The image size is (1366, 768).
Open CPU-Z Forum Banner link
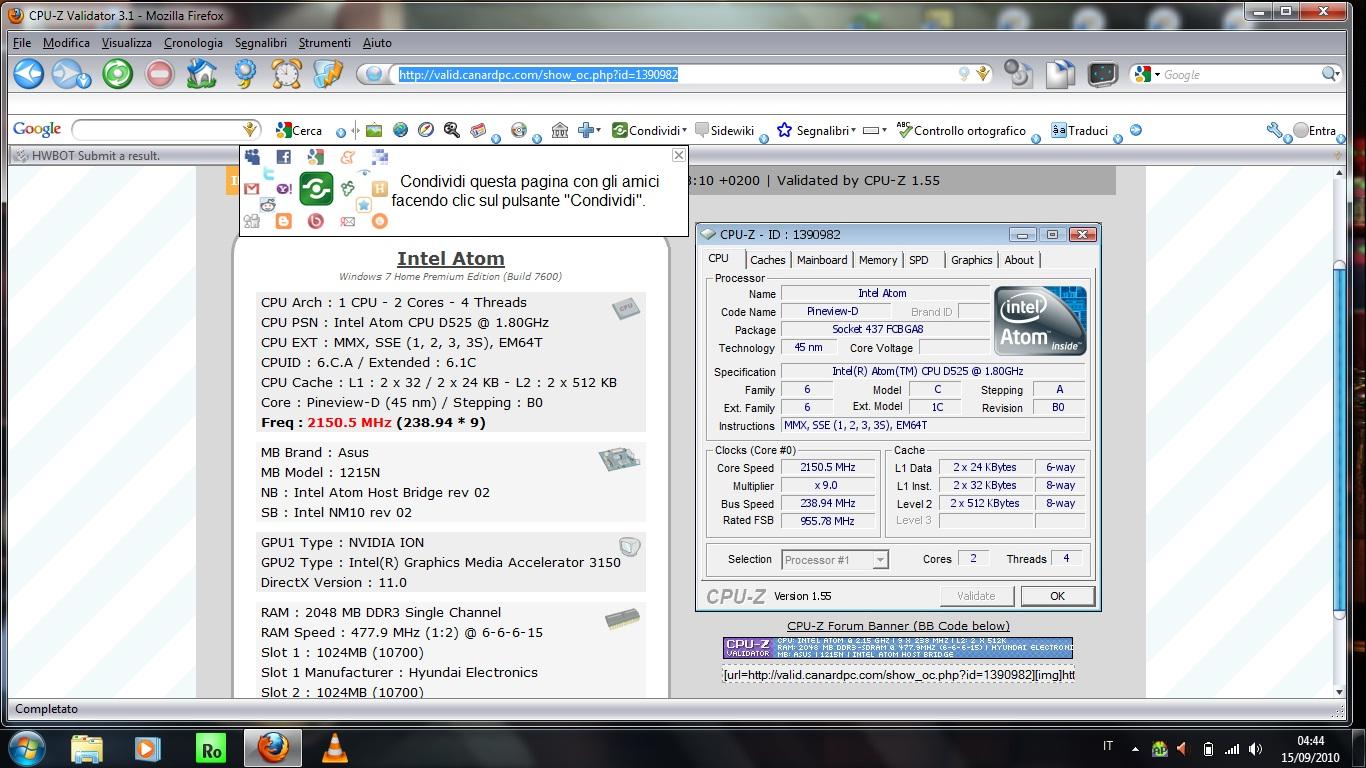tap(898, 626)
